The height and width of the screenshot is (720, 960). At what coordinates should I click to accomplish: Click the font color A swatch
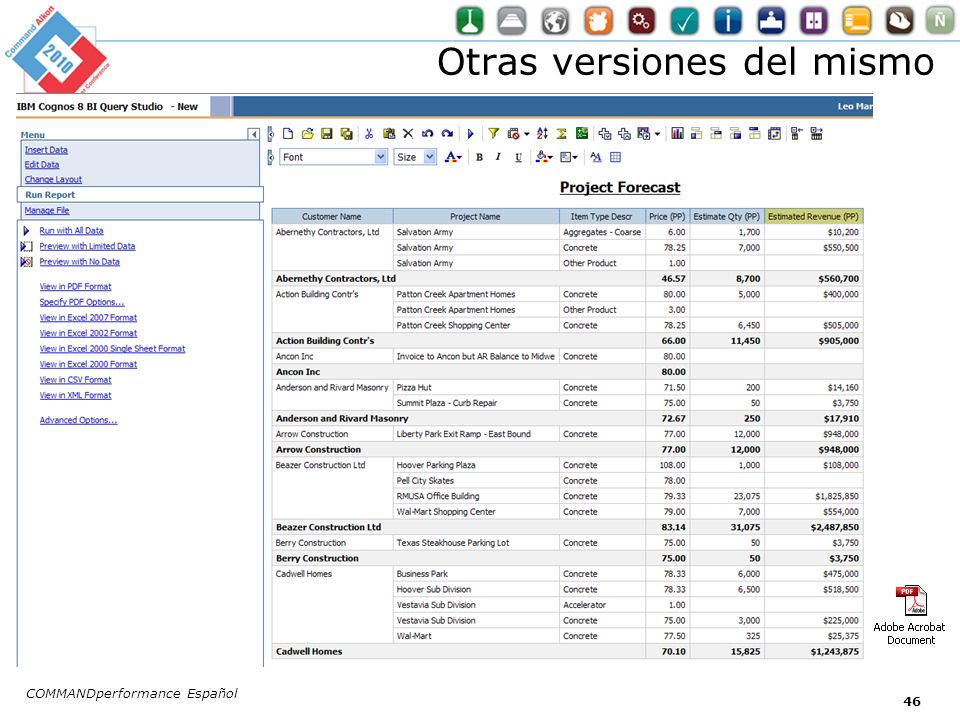450,157
